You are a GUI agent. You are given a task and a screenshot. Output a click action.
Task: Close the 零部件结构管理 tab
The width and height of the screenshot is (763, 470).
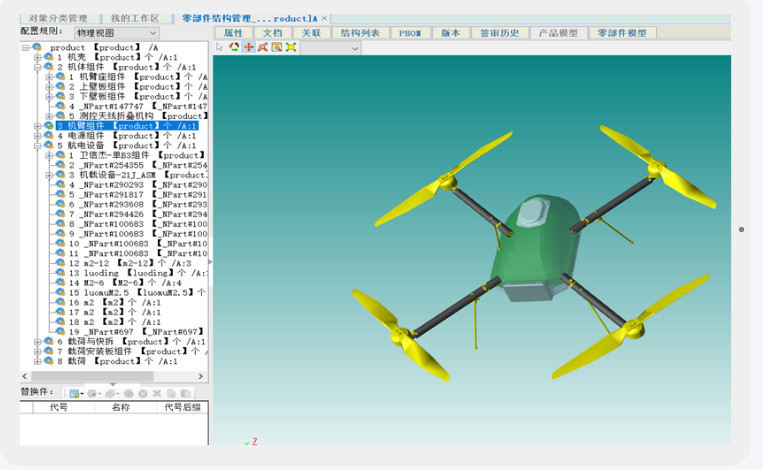point(325,18)
